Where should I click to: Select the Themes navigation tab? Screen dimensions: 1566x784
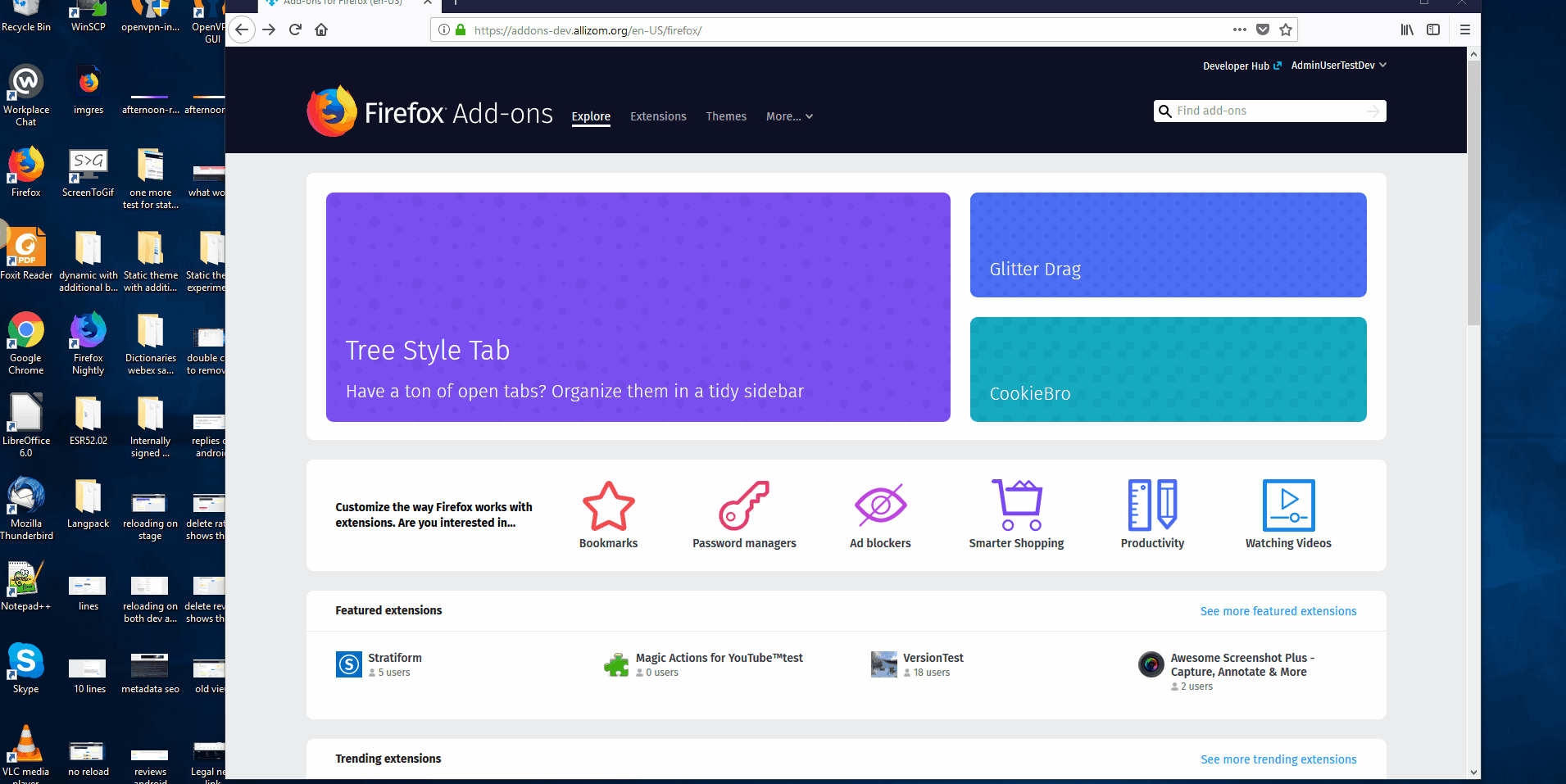pos(726,116)
